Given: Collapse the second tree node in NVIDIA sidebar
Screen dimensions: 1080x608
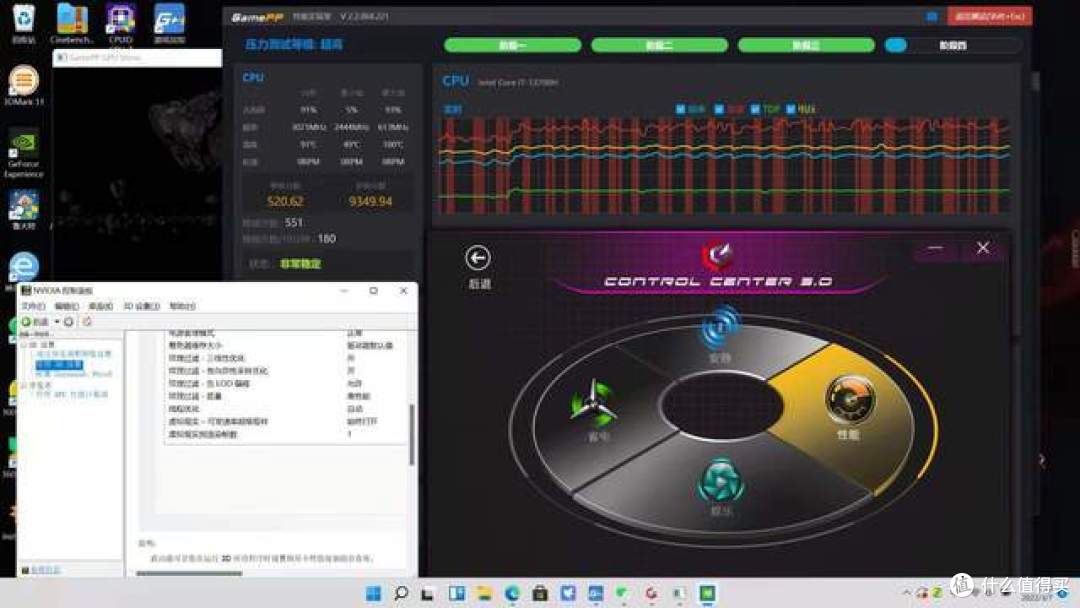Looking at the screenshot, I should 22,385.
